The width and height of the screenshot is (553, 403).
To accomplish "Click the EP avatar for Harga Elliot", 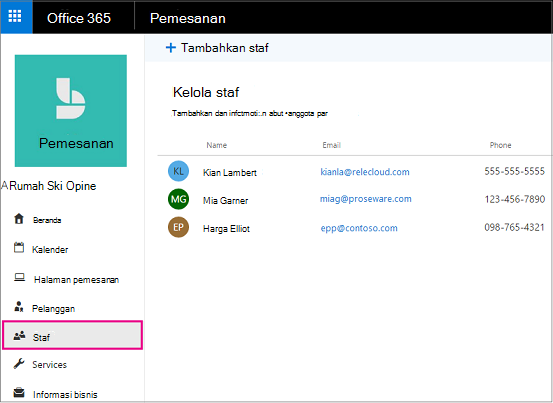I will tap(178, 227).
